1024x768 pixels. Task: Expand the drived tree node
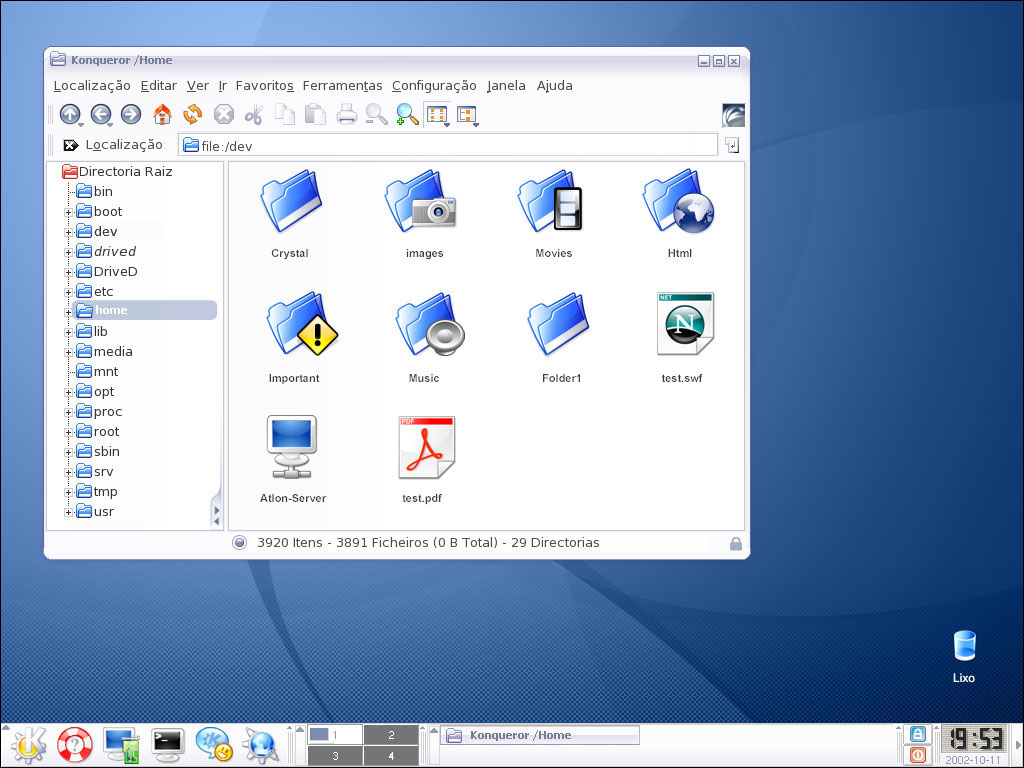point(68,253)
